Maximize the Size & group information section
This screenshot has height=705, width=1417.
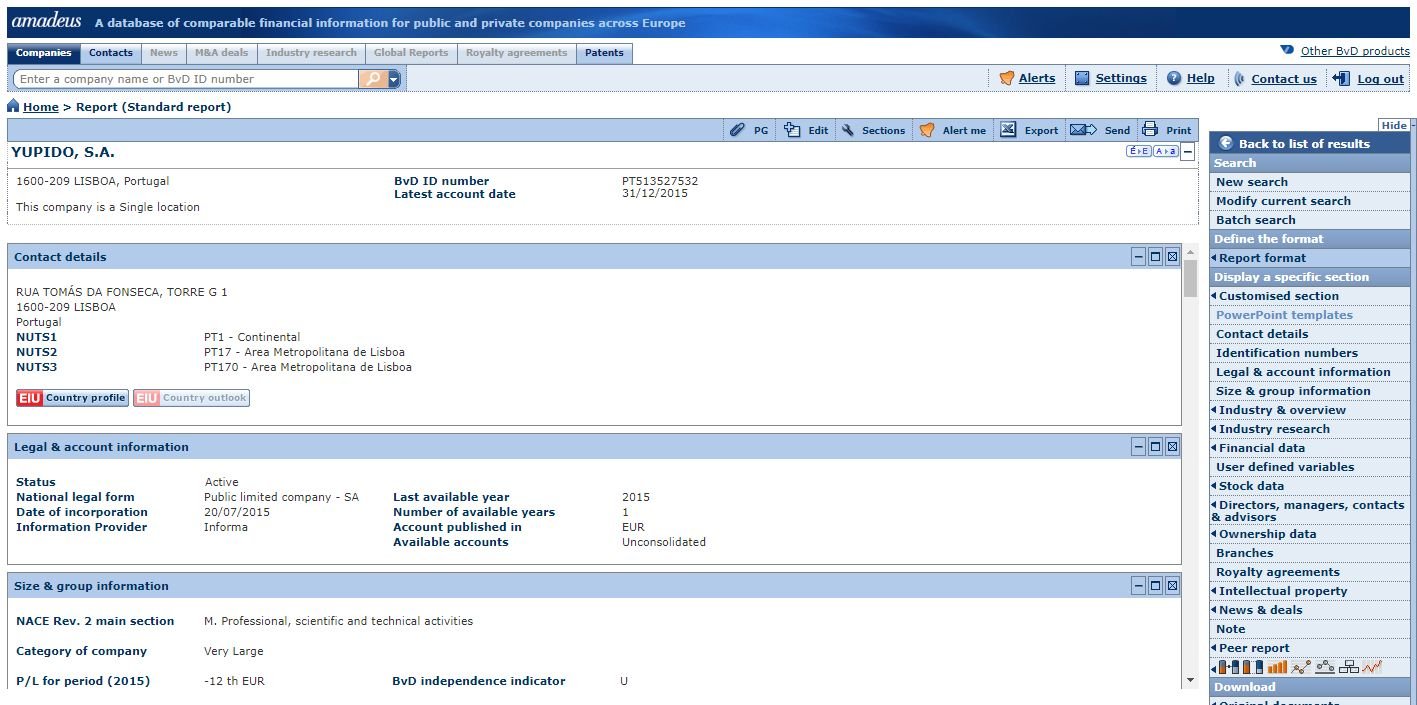1155,586
